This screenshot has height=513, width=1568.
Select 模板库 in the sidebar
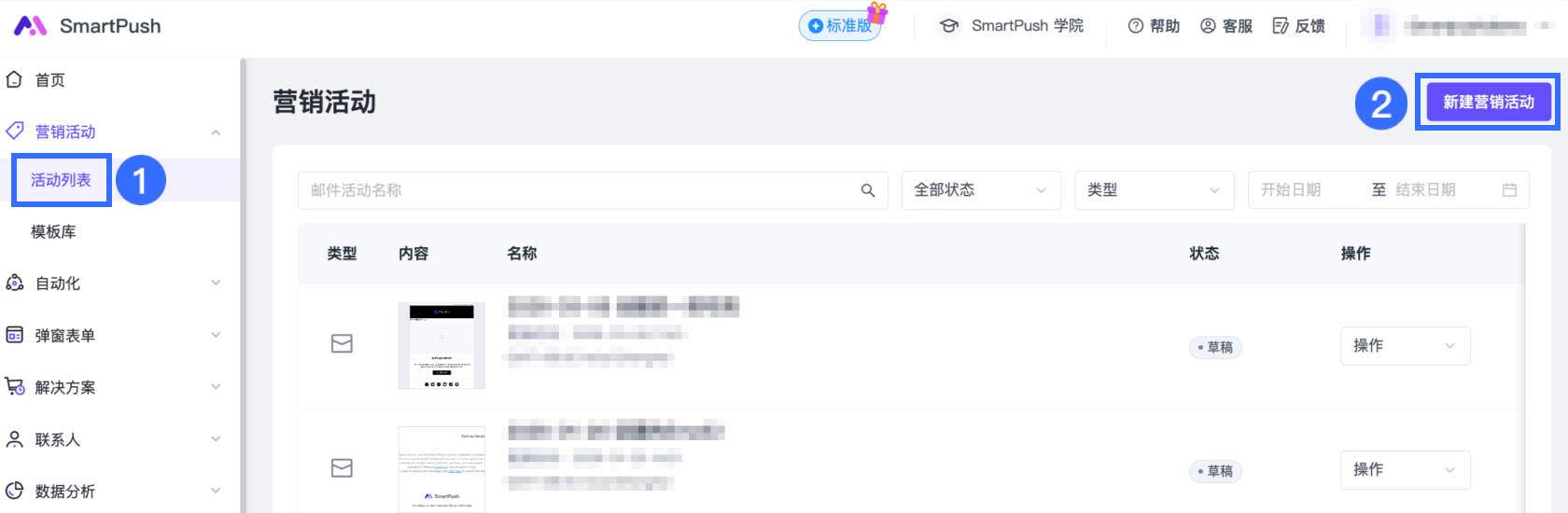[53, 231]
